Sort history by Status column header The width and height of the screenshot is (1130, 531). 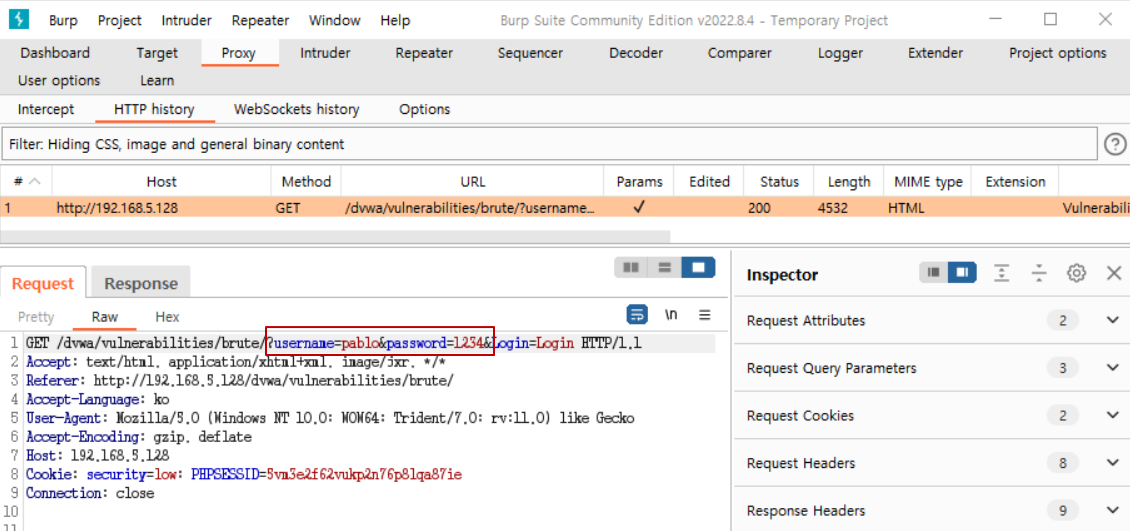pyautogui.click(x=779, y=182)
